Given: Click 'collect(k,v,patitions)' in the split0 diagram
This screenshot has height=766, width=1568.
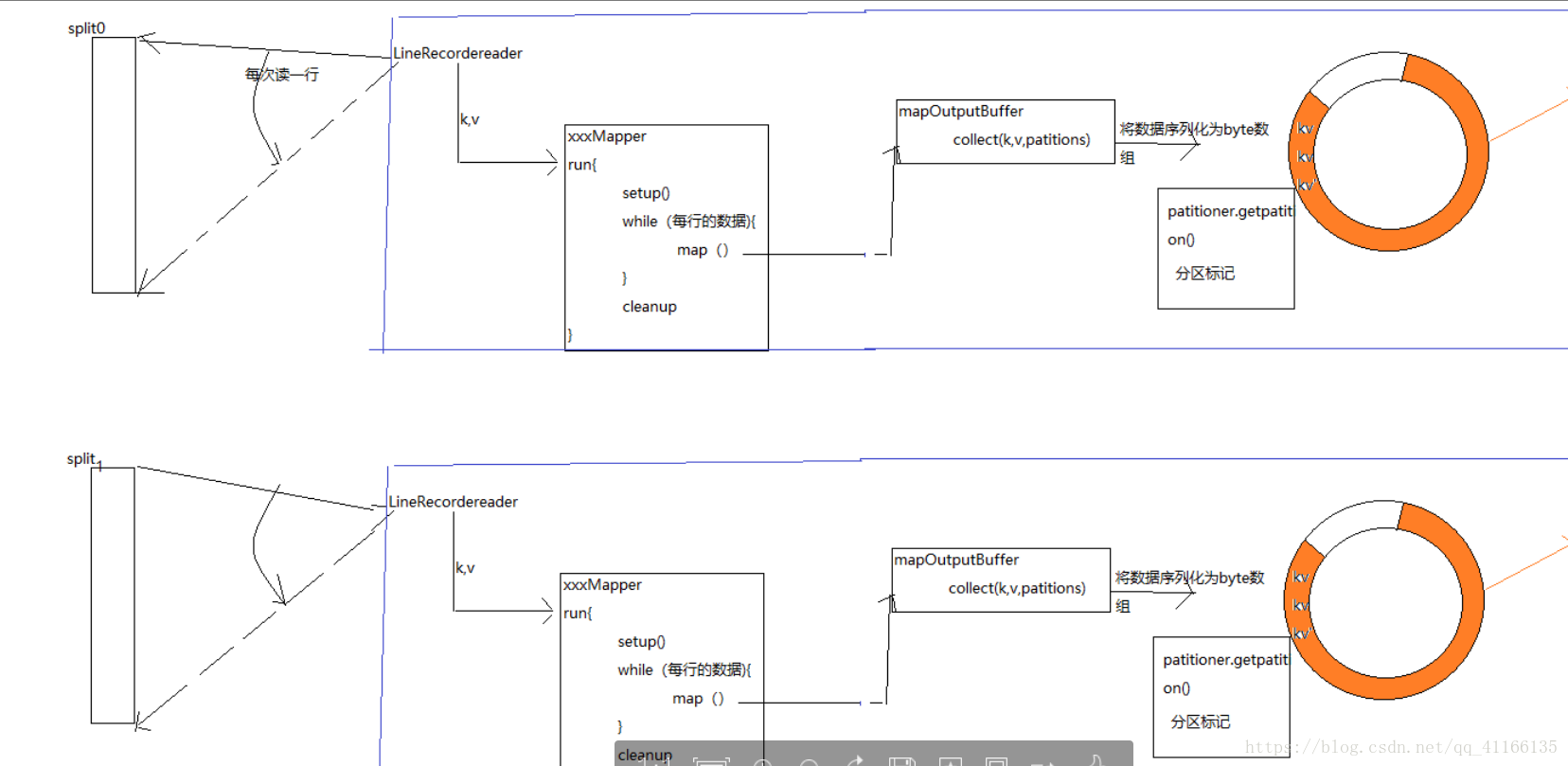Looking at the screenshot, I should [x=1022, y=139].
